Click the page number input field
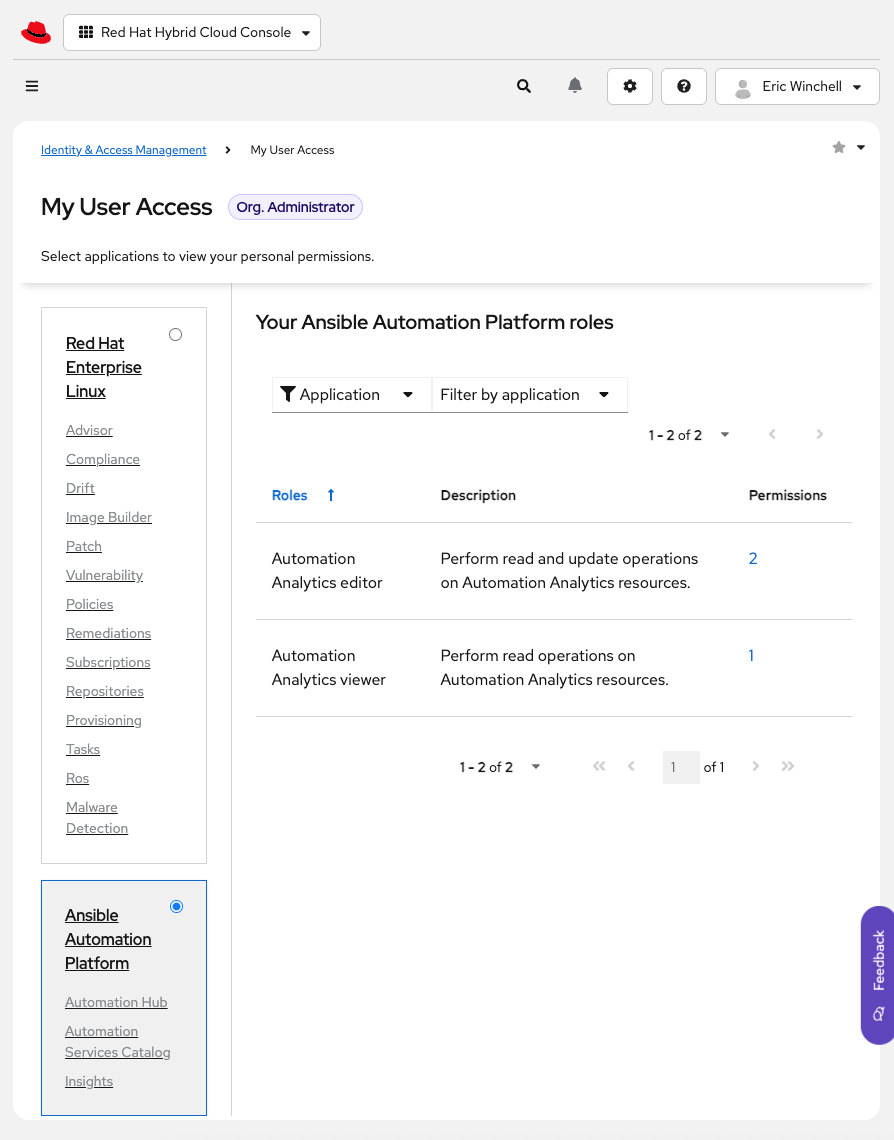The height and width of the screenshot is (1140, 894). (680, 767)
